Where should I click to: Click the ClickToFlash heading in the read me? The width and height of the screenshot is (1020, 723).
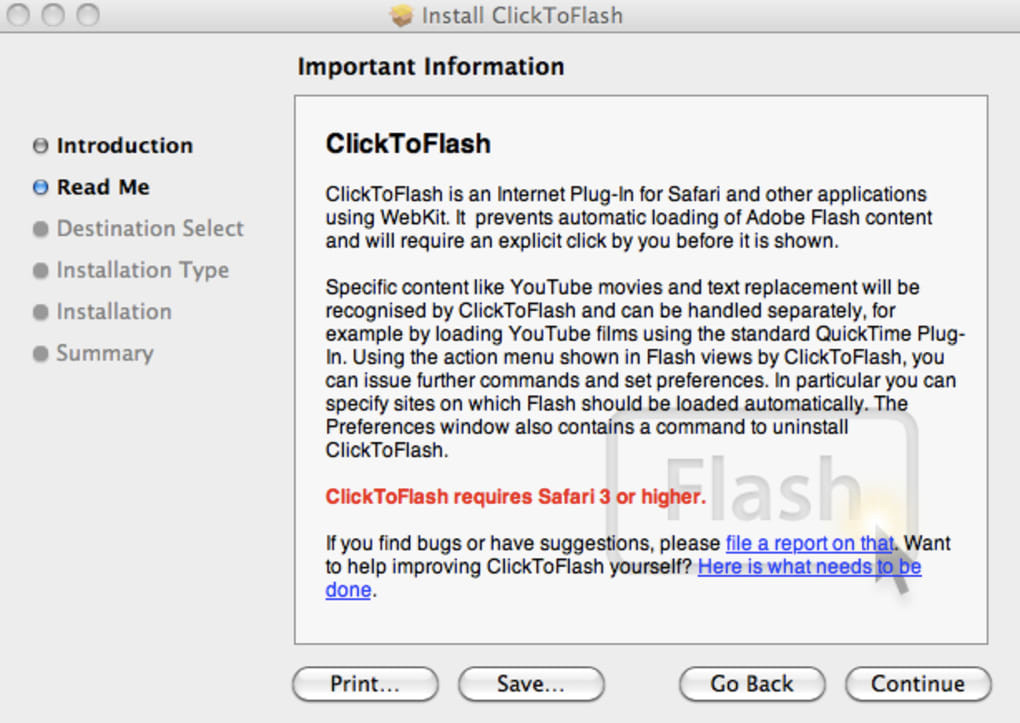coord(408,144)
